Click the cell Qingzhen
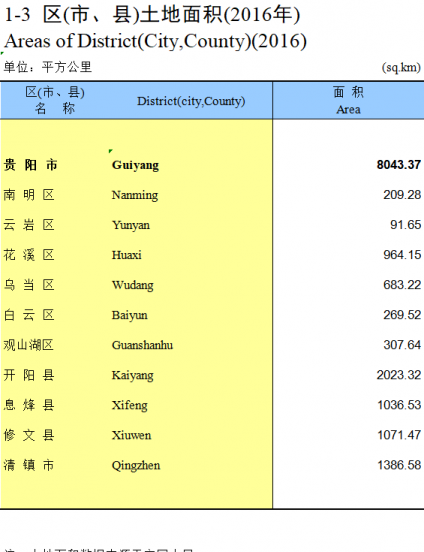The image size is (424, 552). [x=136, y=466]
